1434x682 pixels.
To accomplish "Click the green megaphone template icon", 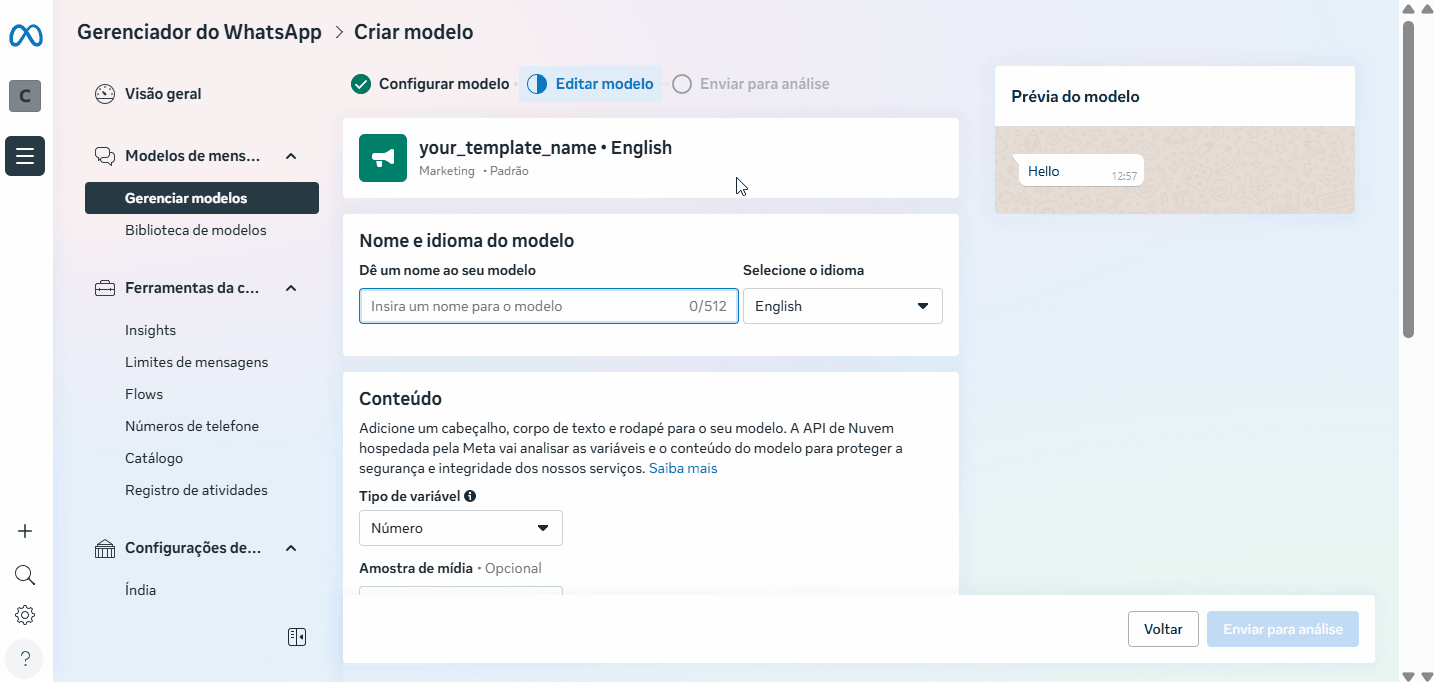I will click(383, 158).
